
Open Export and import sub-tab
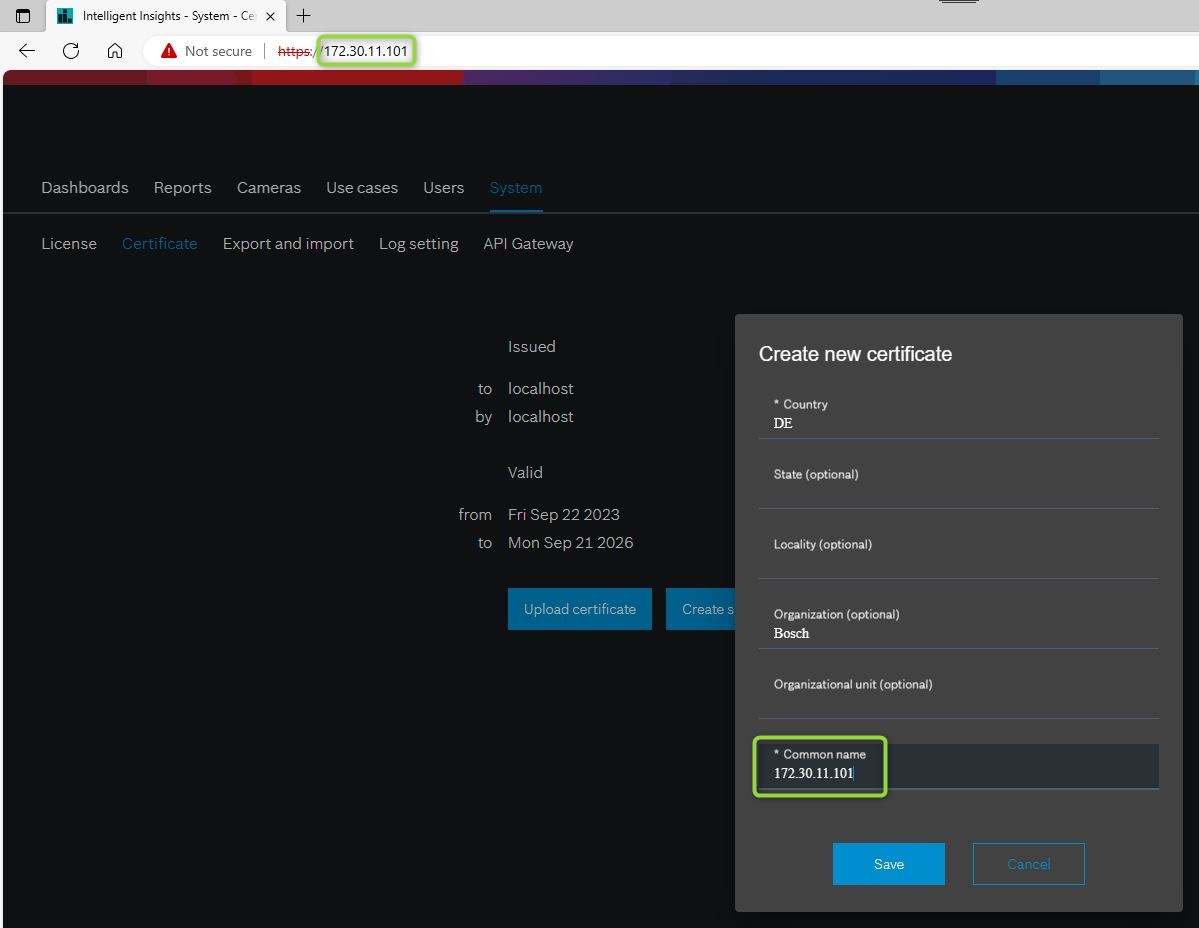pyautogui.click(x=288, y=244)
